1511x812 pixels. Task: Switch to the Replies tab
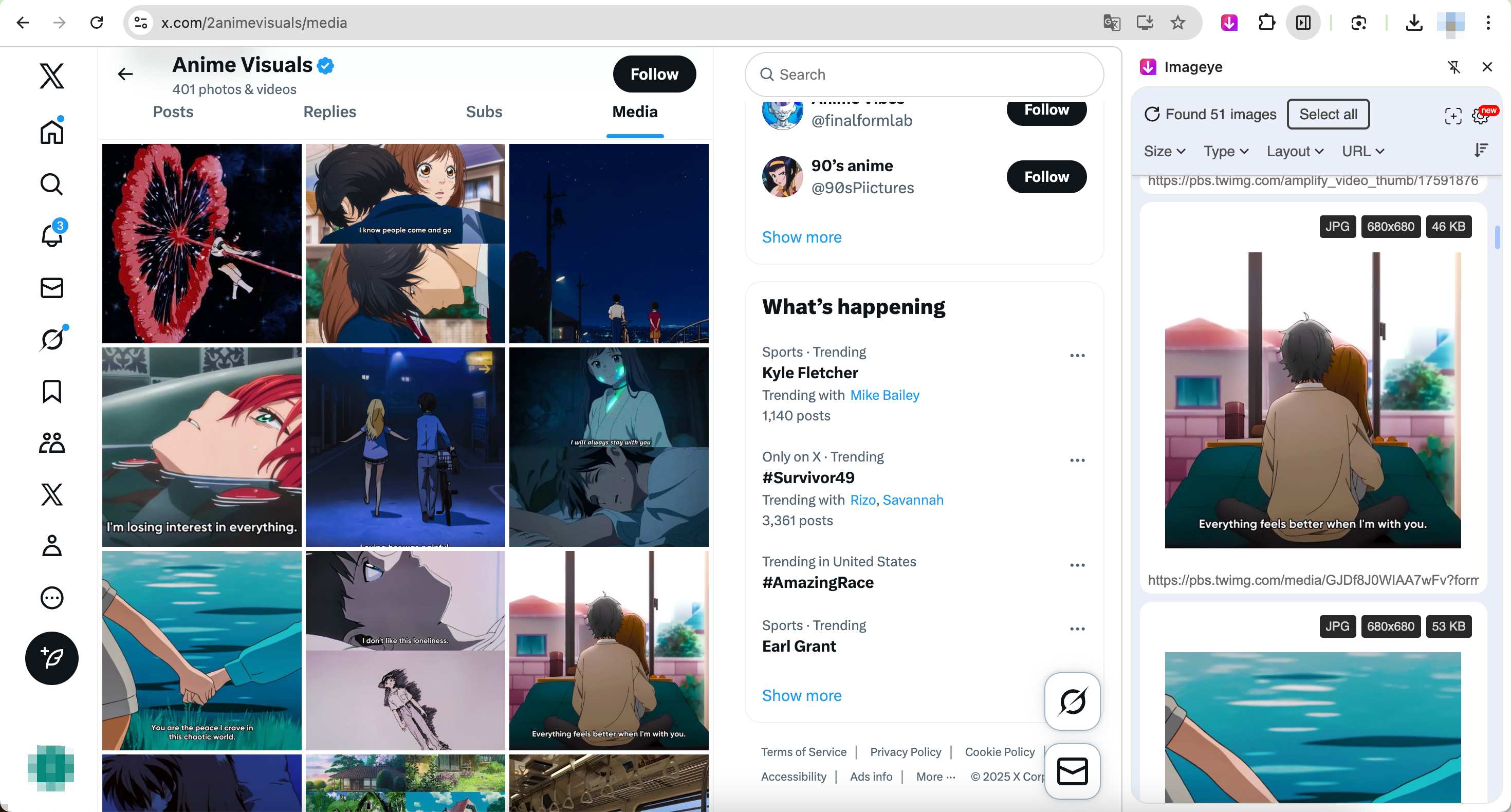tap(329, 112)
